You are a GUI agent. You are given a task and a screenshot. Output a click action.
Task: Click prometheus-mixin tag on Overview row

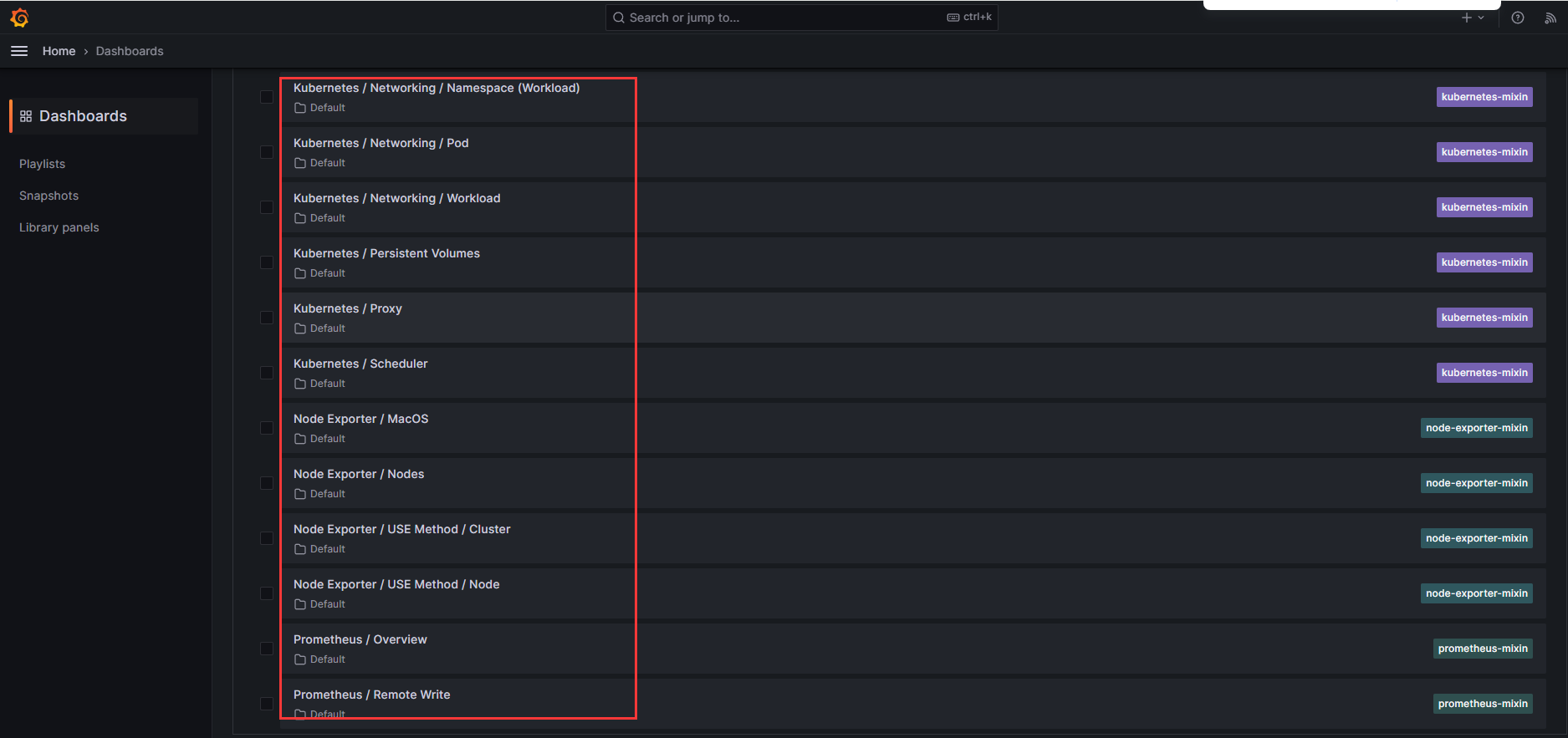click(1483, 649)
